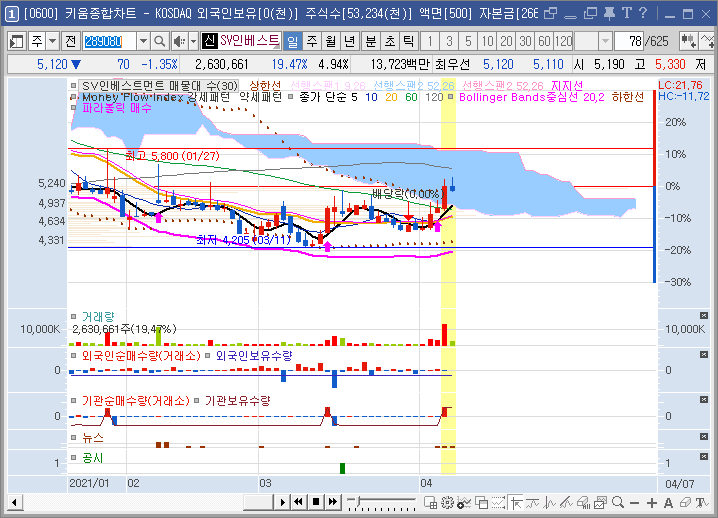Click the 60 interval button
Screen dimensions: 718x518
[x=544, y=42]
